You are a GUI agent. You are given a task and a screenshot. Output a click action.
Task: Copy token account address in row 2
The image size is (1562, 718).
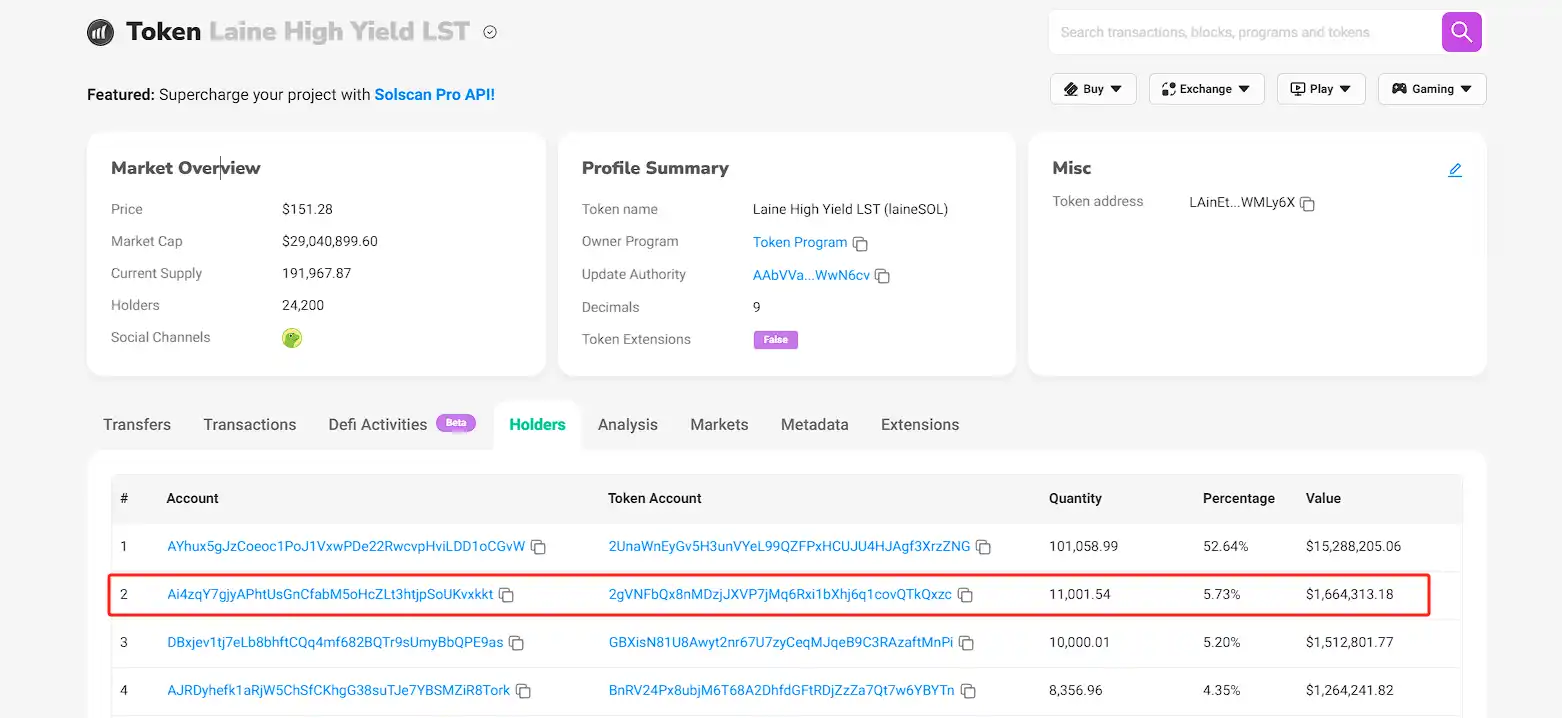pos(965,595)
